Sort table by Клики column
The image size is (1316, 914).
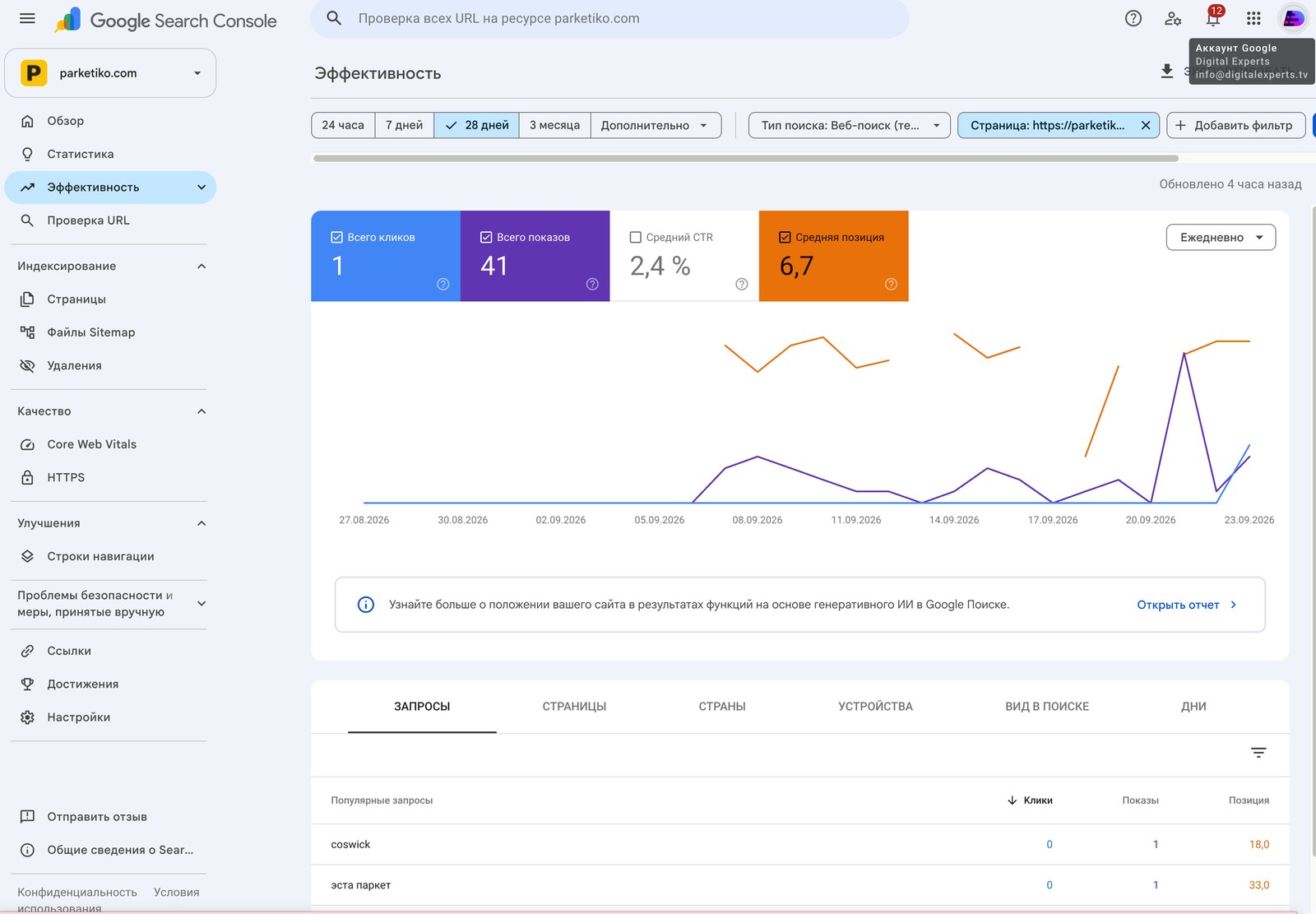coord(1030,800)
